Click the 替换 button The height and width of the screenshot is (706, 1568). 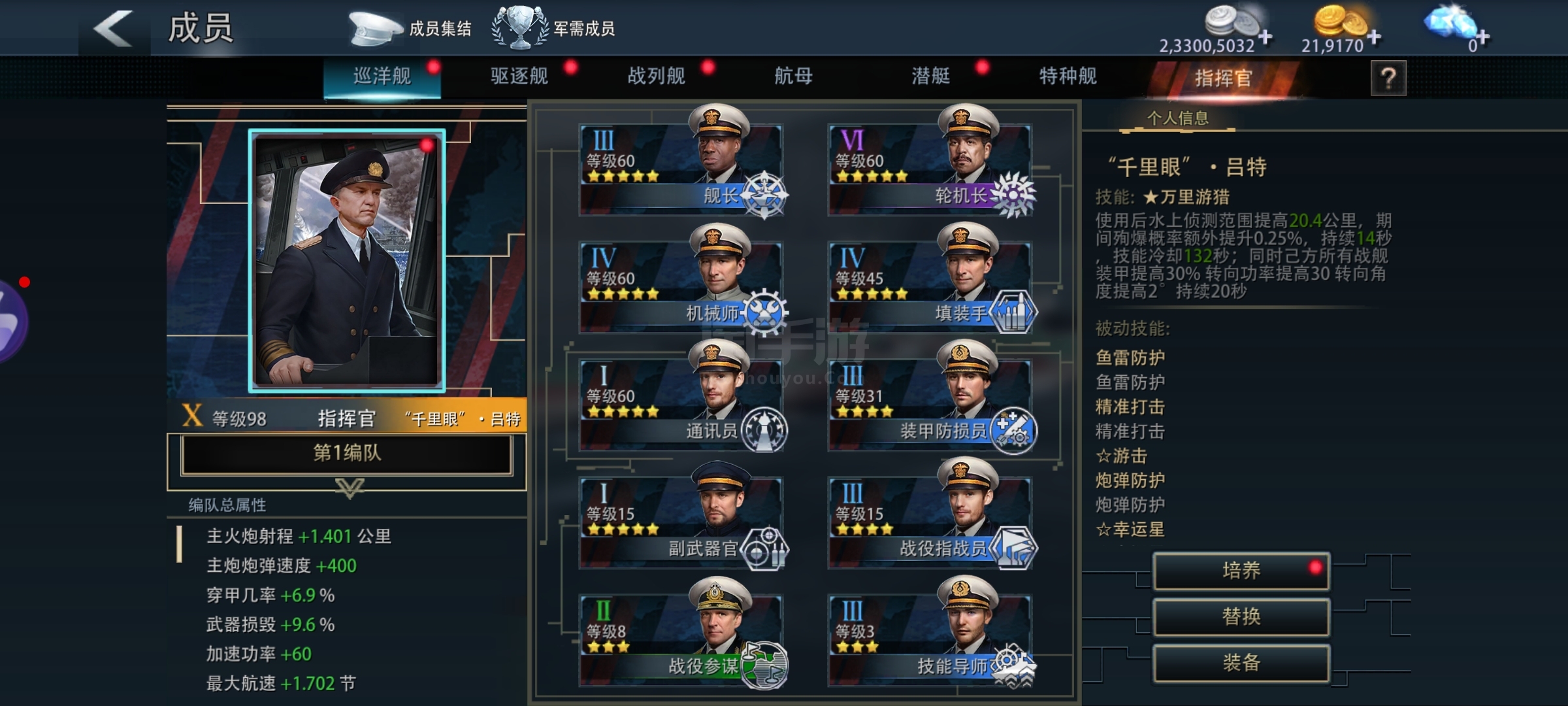pyautogui.click(x=1241, y=616)
